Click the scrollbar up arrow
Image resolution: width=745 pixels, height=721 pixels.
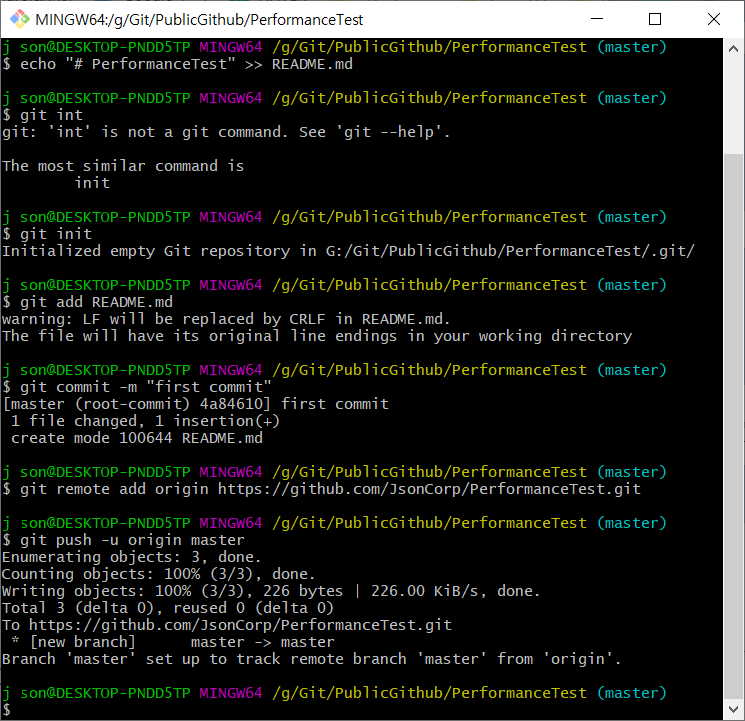733,48
